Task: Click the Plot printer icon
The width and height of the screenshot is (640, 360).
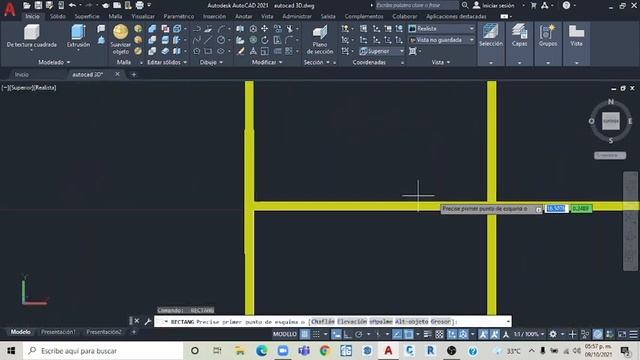Action: click(140, 5)
